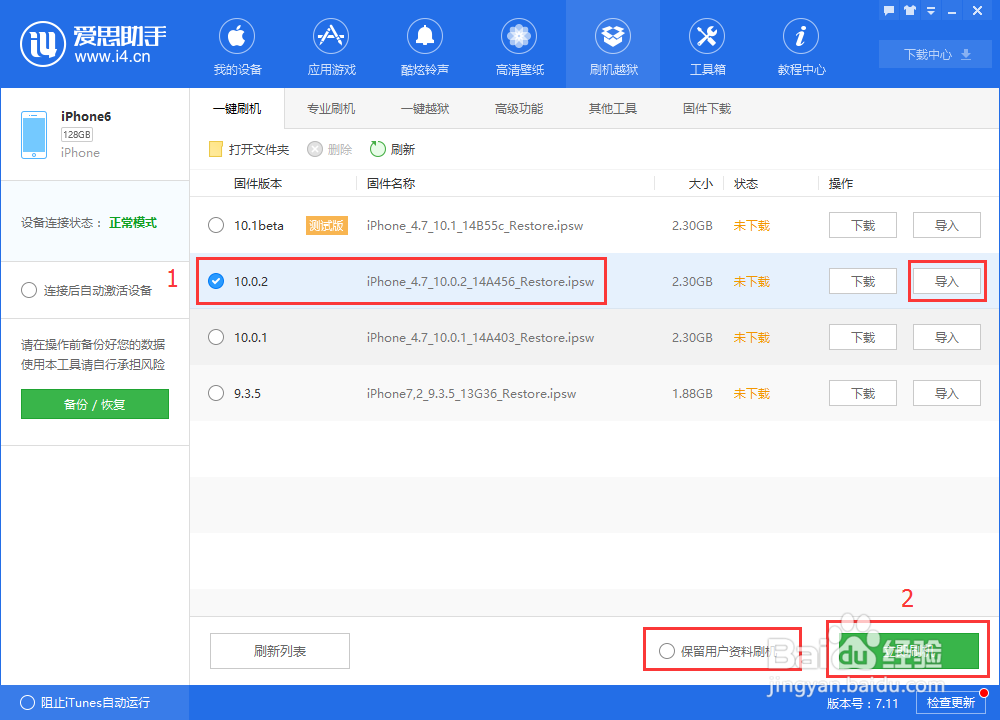Click iPhone_4.7_10.0.1_14A403_Restore.ipsw file name
Image resolution: width=1000 pixels, height=720 pixels.
tap(480, 337)
